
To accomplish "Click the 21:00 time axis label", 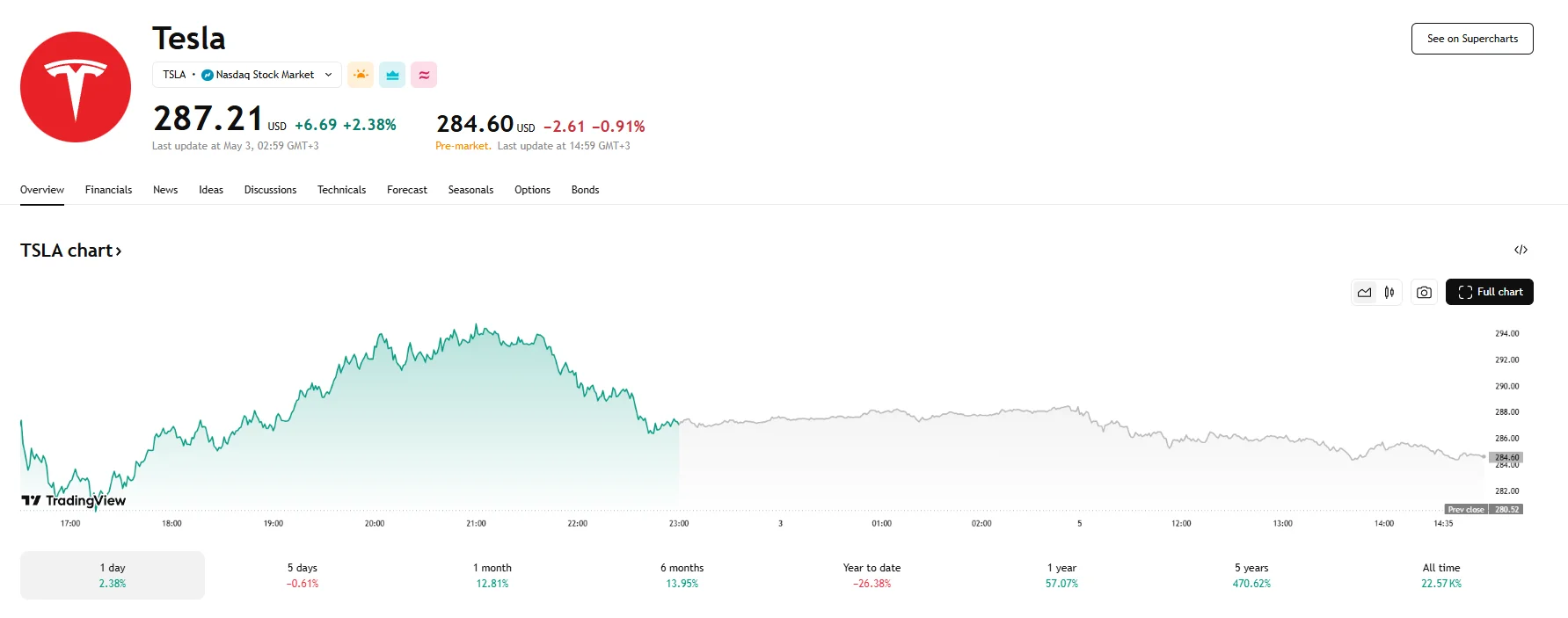I will (476, 523).
